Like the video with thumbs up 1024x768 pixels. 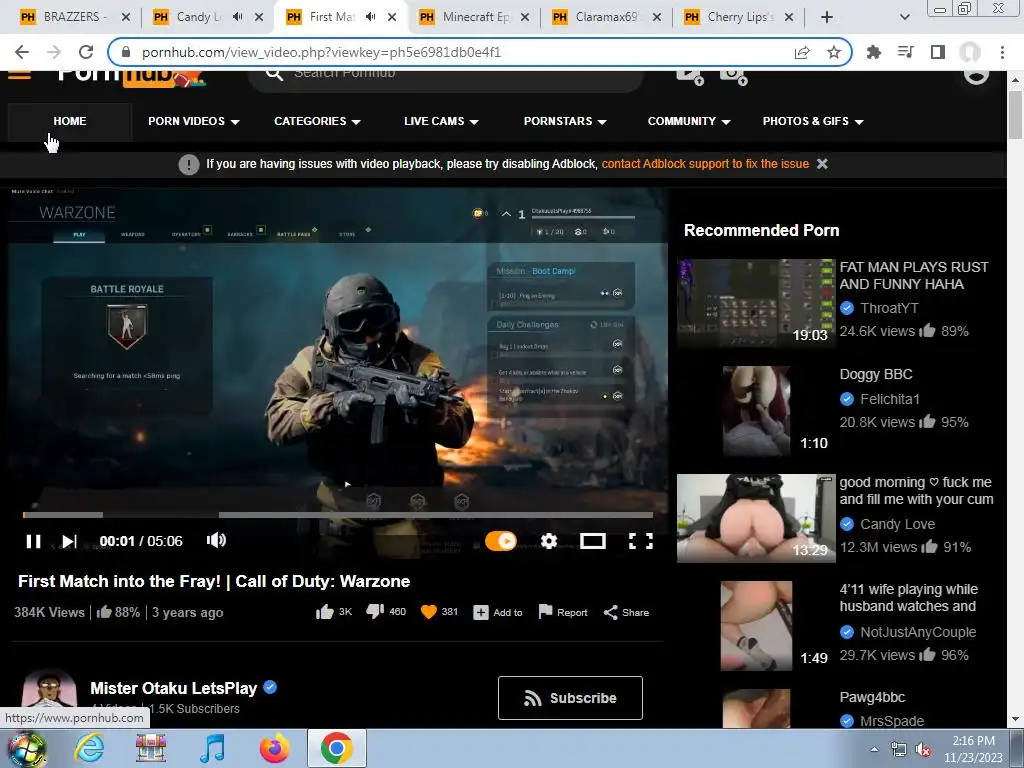(x=334, y=612)
